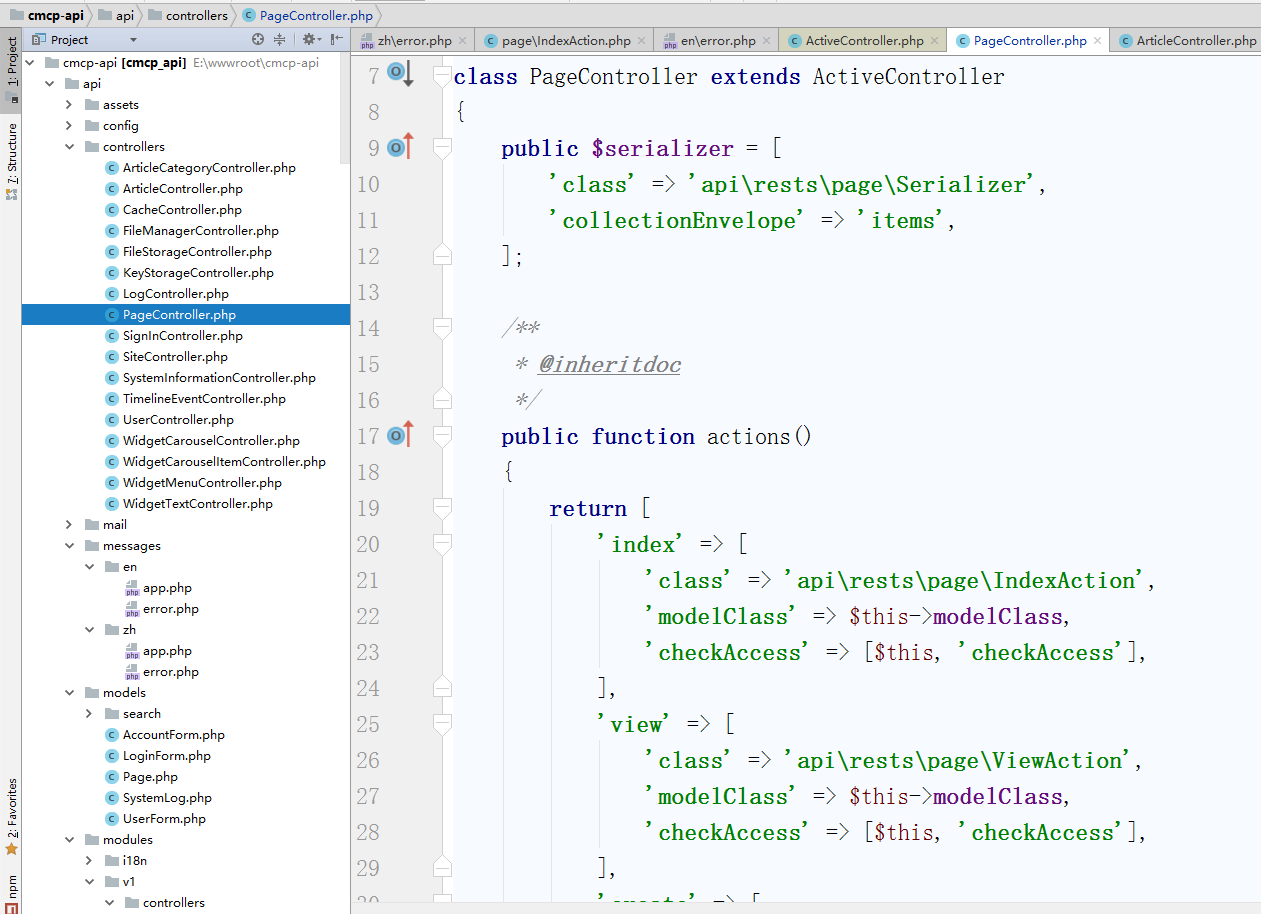Expand the mail folder
This screenshot has width=1261, height=914.
click(x=69, y=525)
